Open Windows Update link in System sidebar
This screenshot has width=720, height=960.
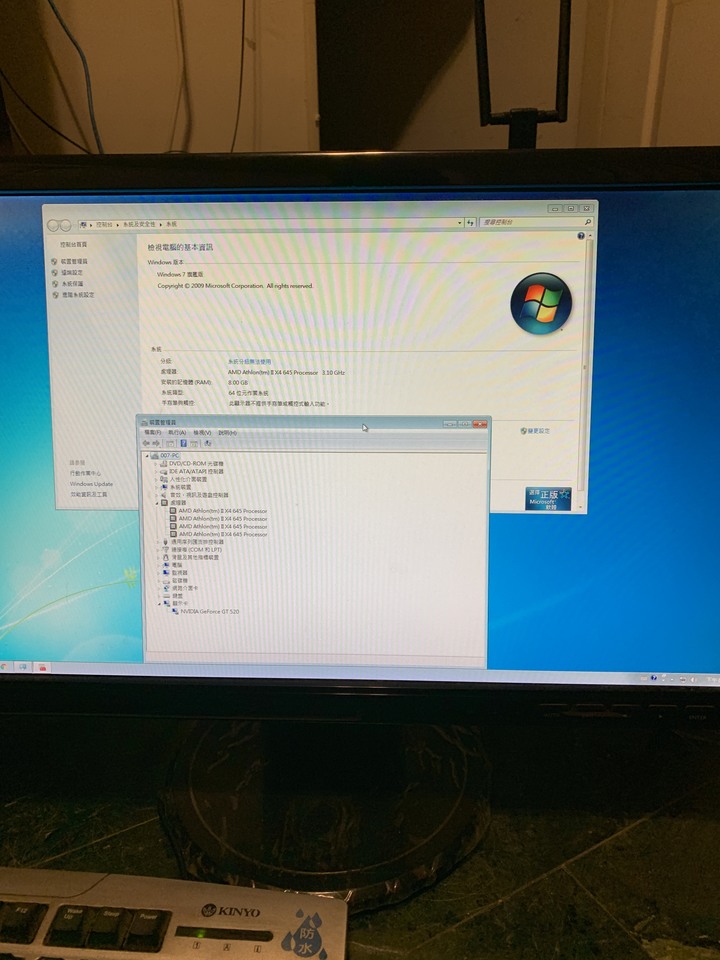tap(91, 484)
